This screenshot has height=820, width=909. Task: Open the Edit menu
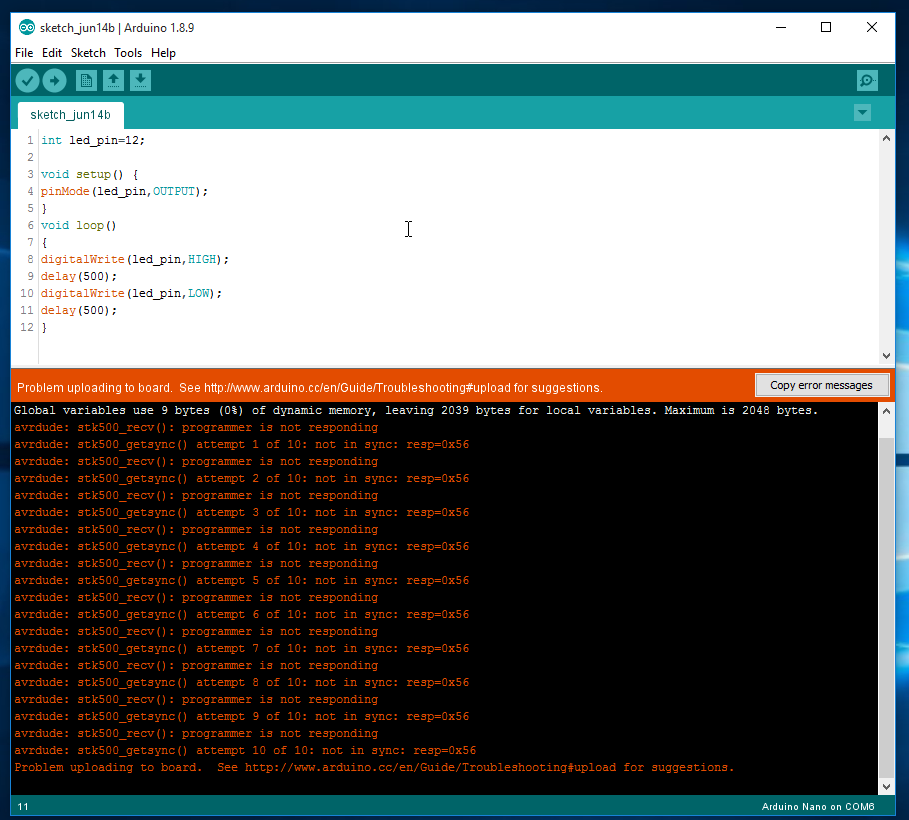point(52,53)
